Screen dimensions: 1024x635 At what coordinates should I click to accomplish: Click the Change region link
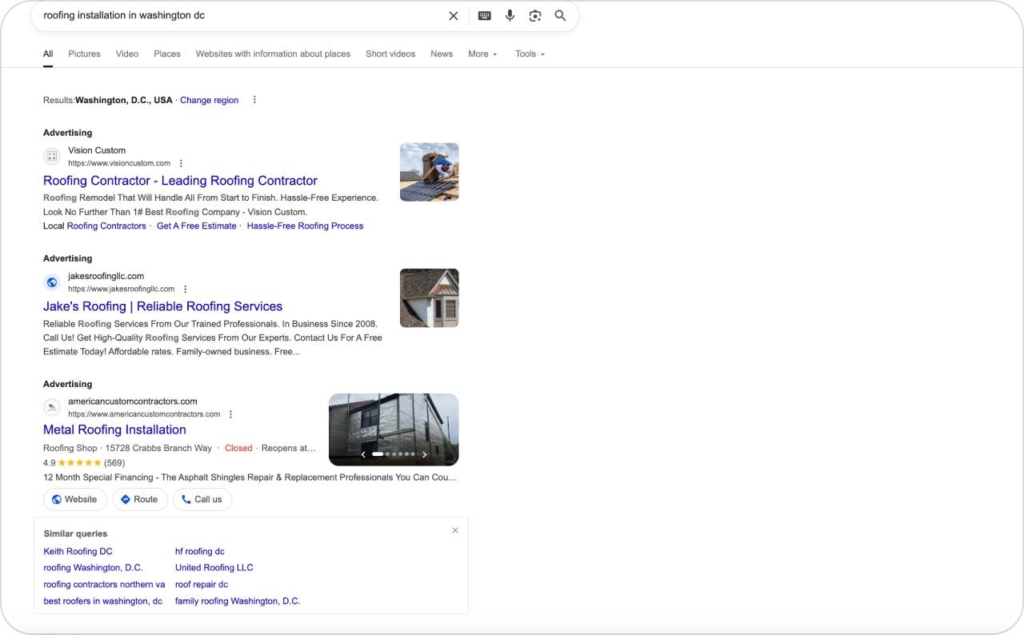[209, 100]
